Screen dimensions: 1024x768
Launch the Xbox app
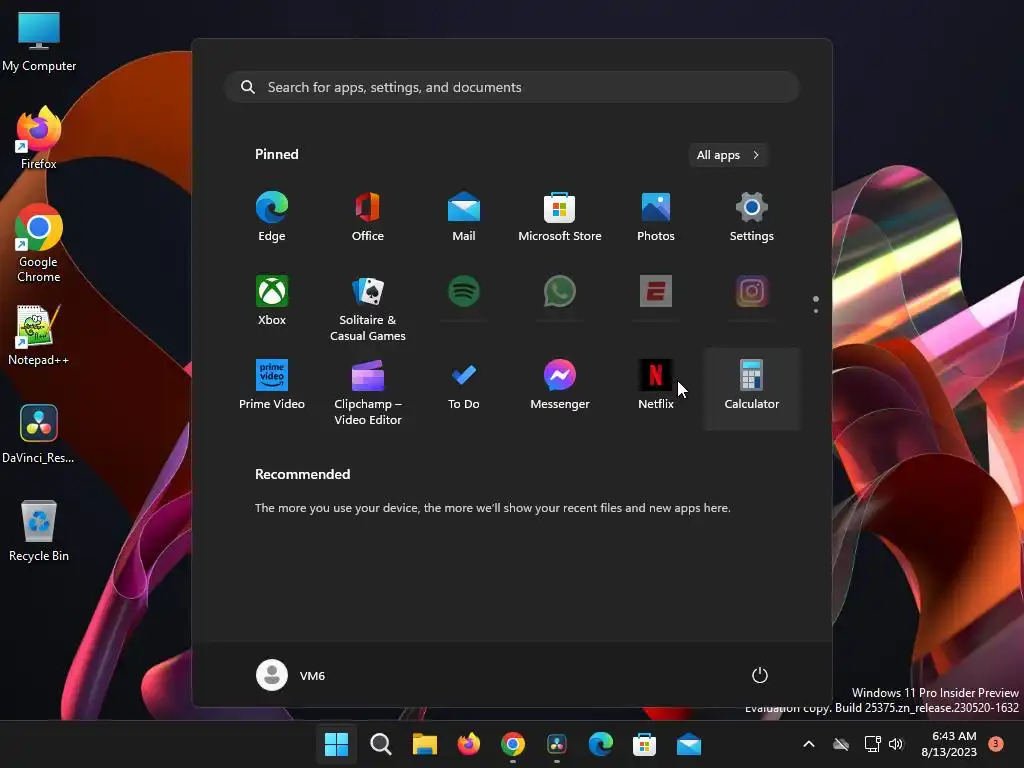point(272,301)
